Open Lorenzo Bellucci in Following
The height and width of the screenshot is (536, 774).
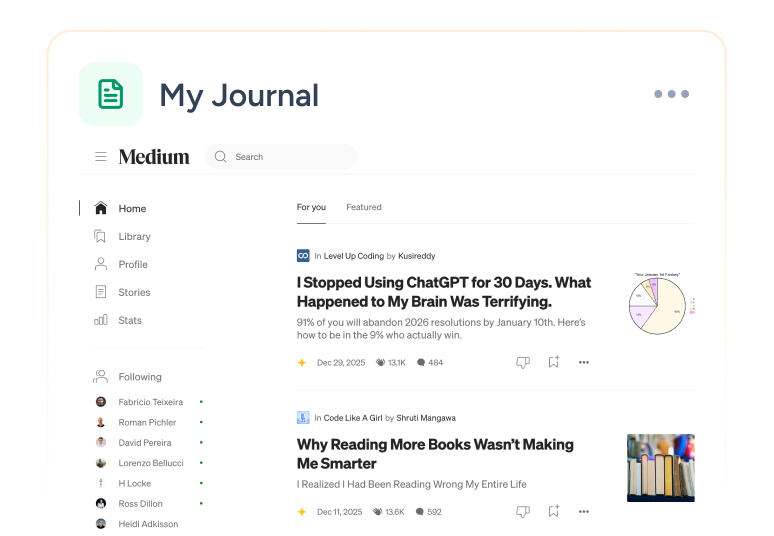click(x=151, y=463)
